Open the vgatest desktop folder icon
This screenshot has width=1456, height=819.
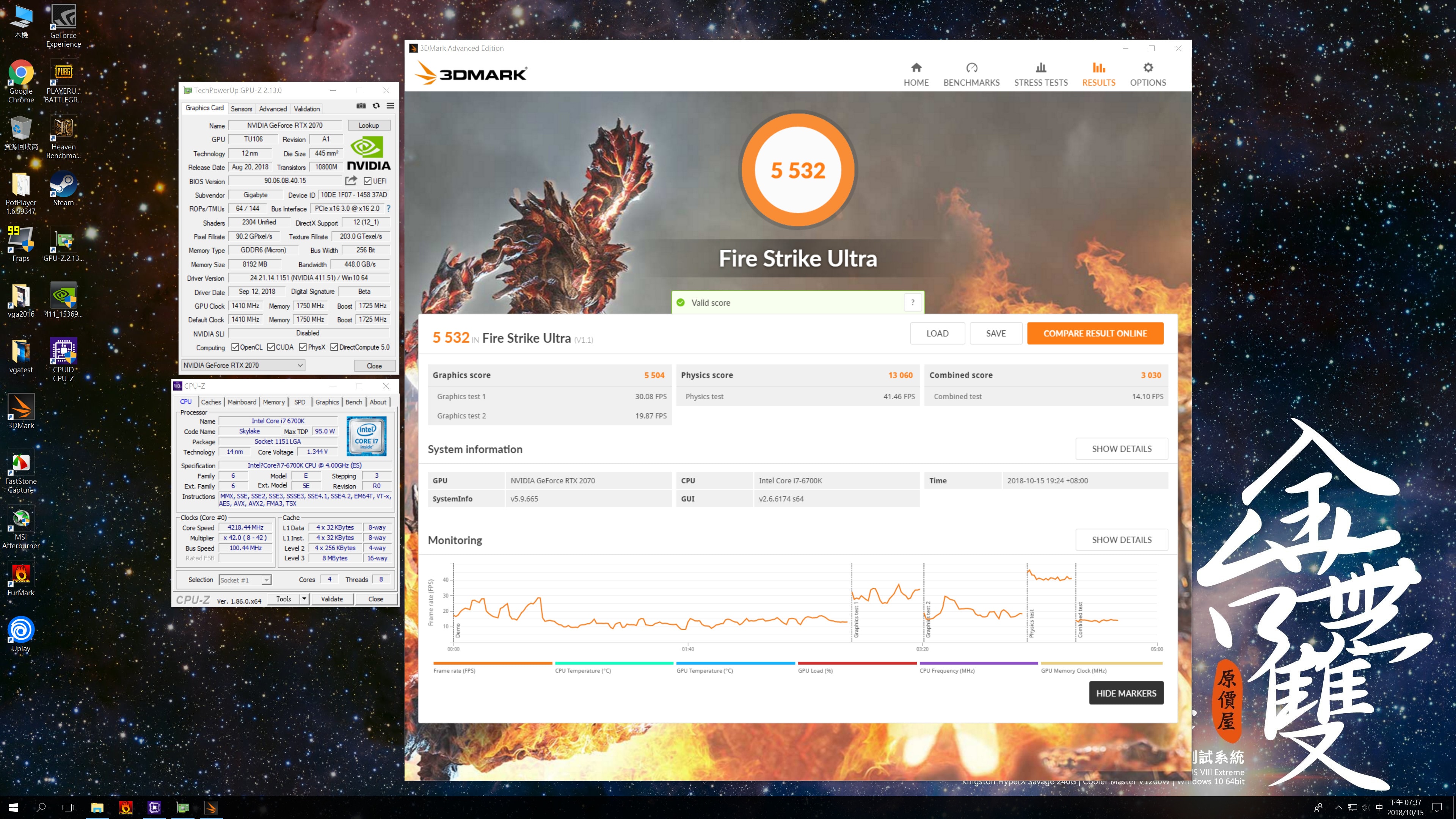(x=21, y=356)
